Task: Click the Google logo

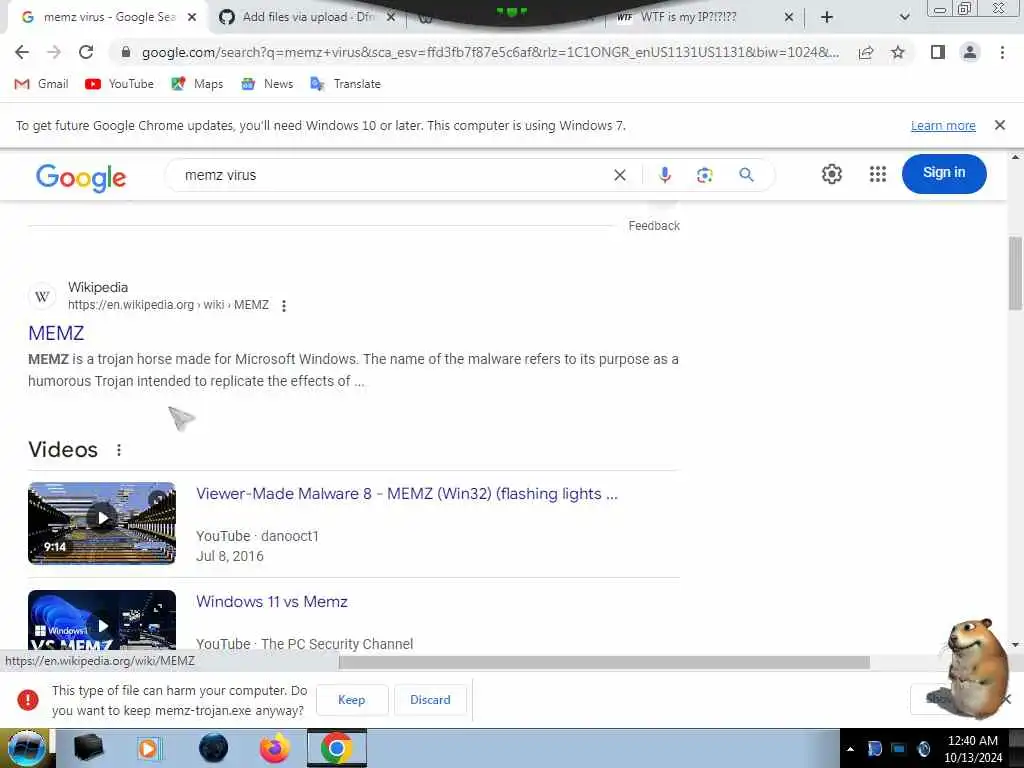Action: click(81, 177)
